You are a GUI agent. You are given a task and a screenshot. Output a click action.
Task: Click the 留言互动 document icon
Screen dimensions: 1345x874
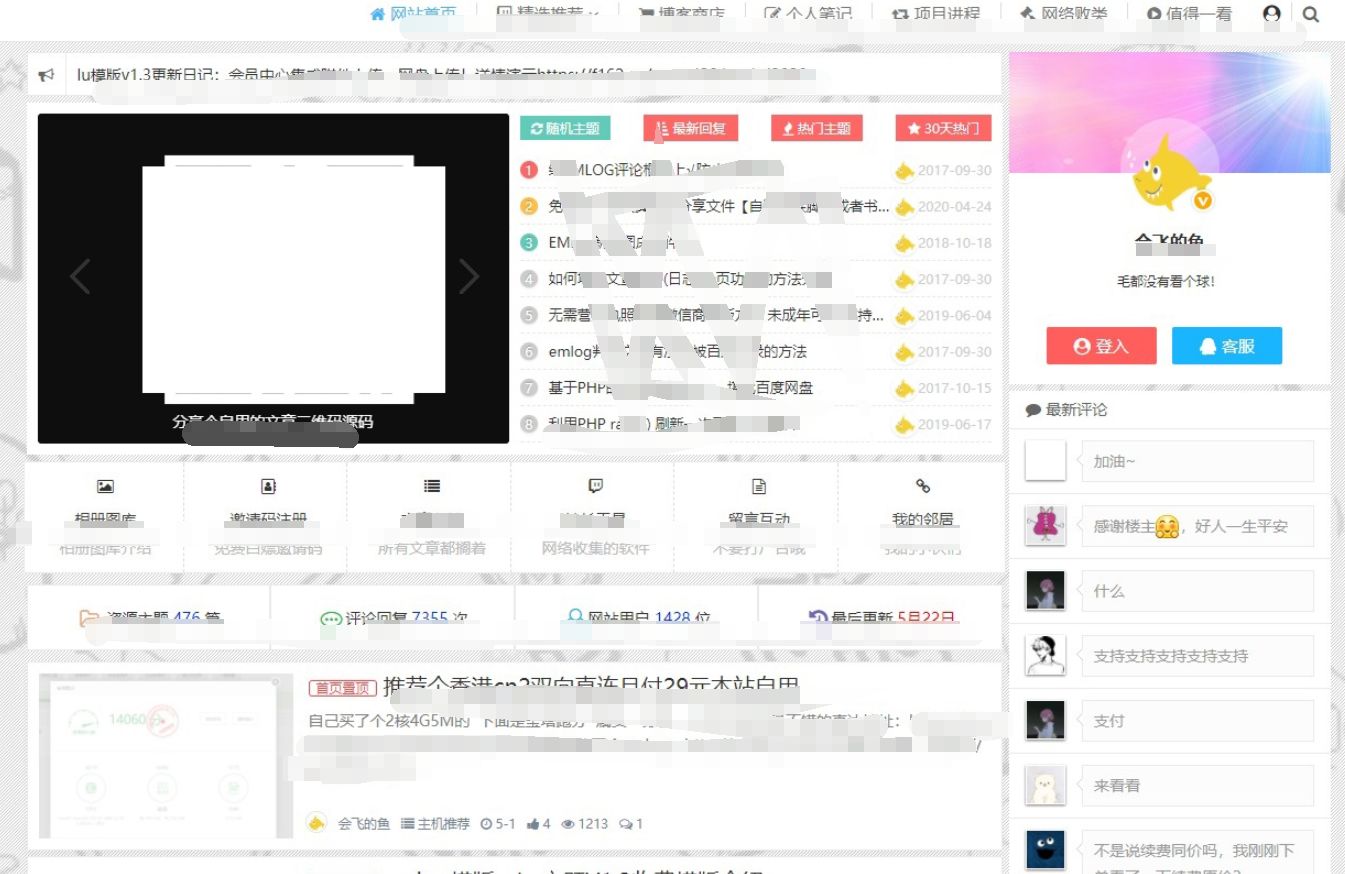(x=758, y=486)
